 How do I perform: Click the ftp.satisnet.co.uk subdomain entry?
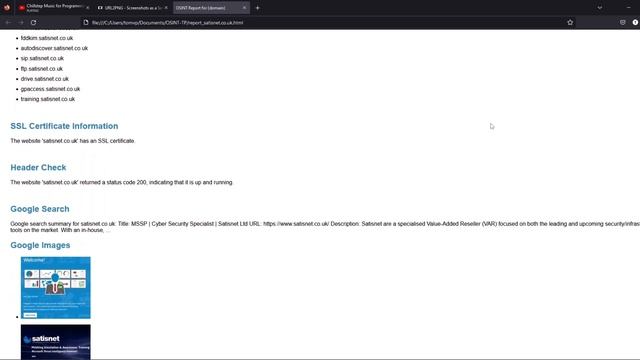(x=42, y=69)
